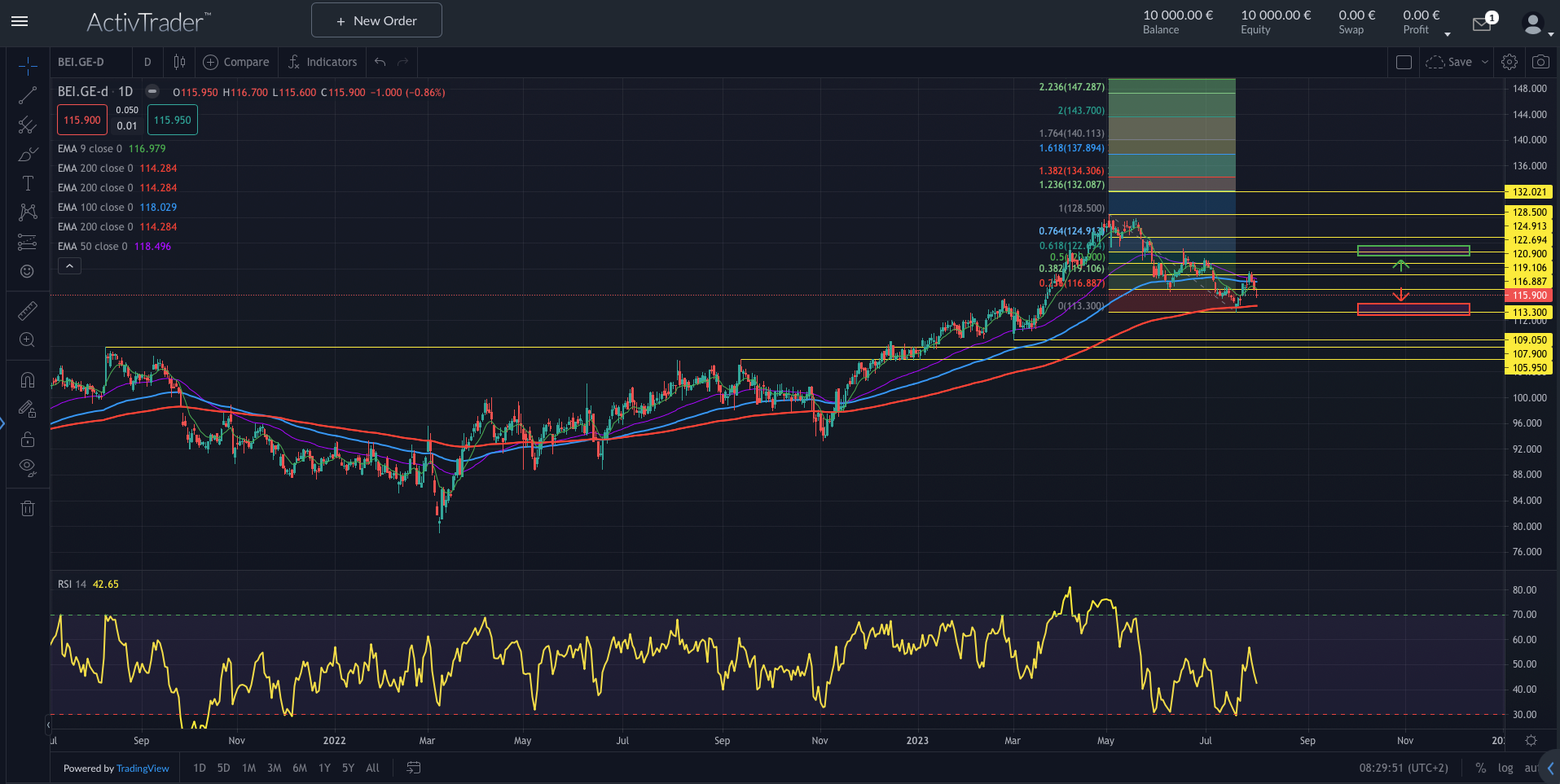This screenshot has width=1560, height=784.
Task: Select the Text annotation tool
Action: [28, 183]
